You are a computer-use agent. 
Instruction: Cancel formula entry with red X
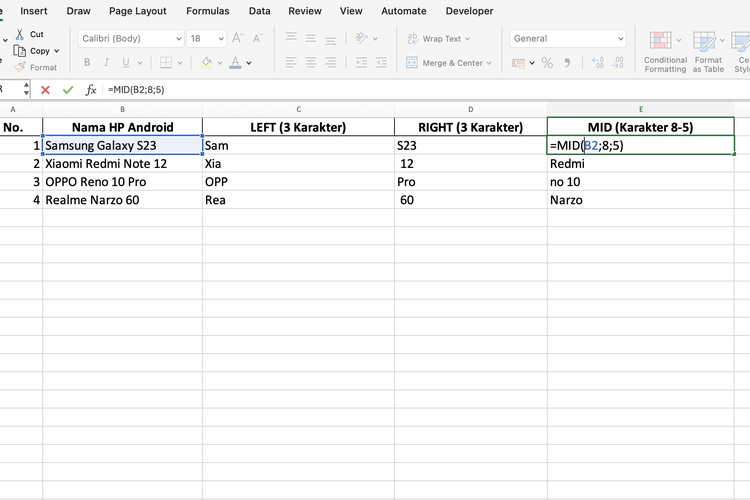45,89
